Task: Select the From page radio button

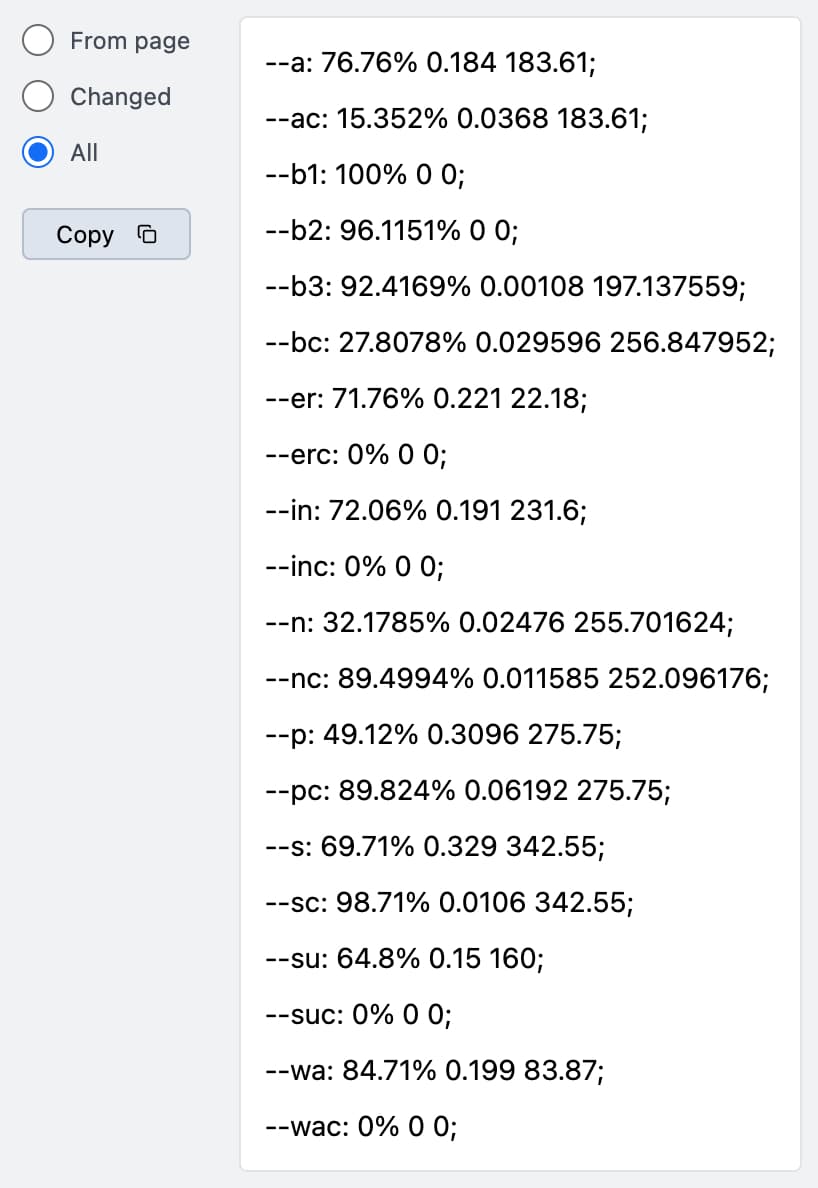Action: point(38,41)
